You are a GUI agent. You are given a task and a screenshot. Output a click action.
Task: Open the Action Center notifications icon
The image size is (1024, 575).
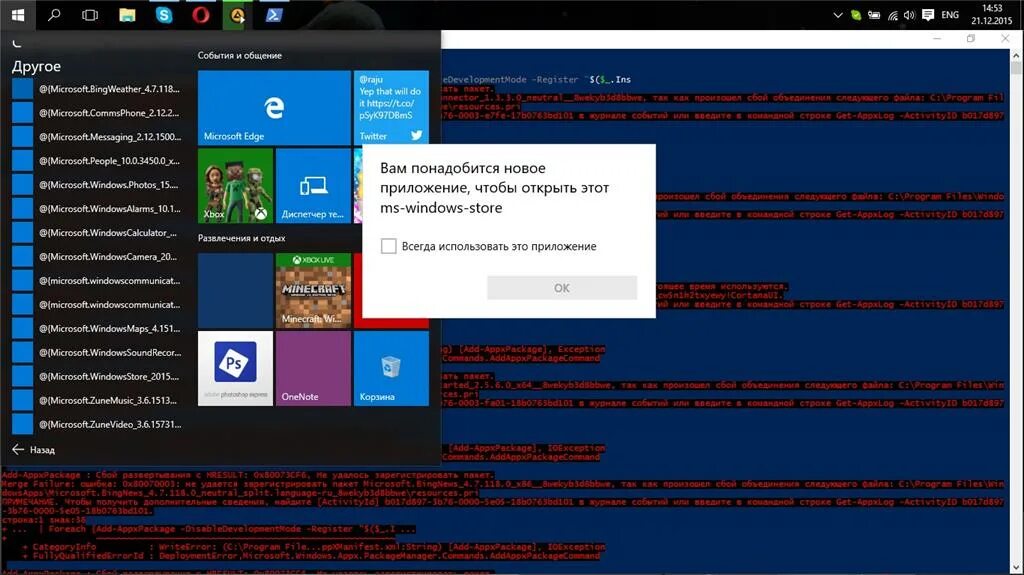[928, 15]
